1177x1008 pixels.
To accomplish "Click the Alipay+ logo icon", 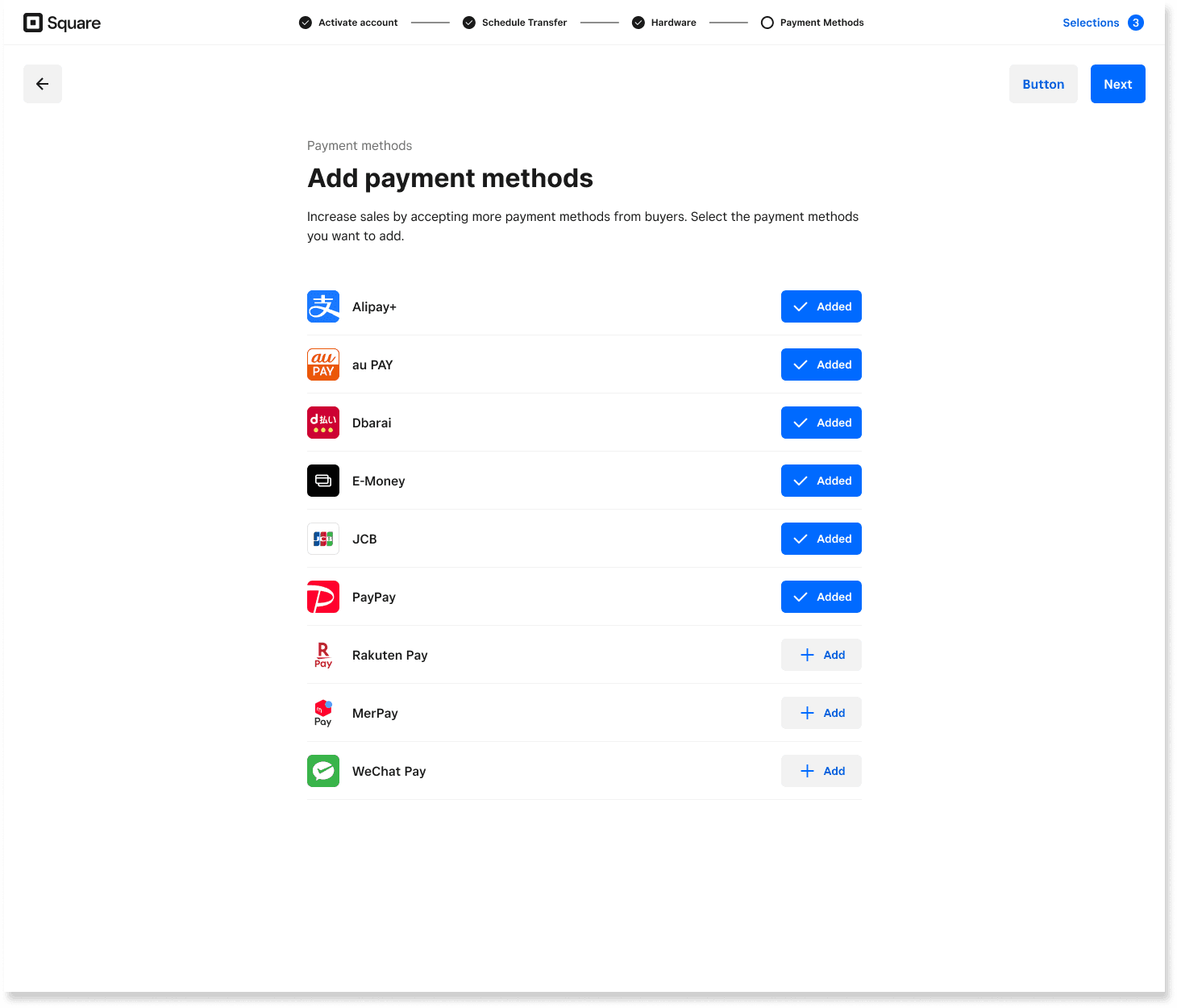I will coord(323,306).
